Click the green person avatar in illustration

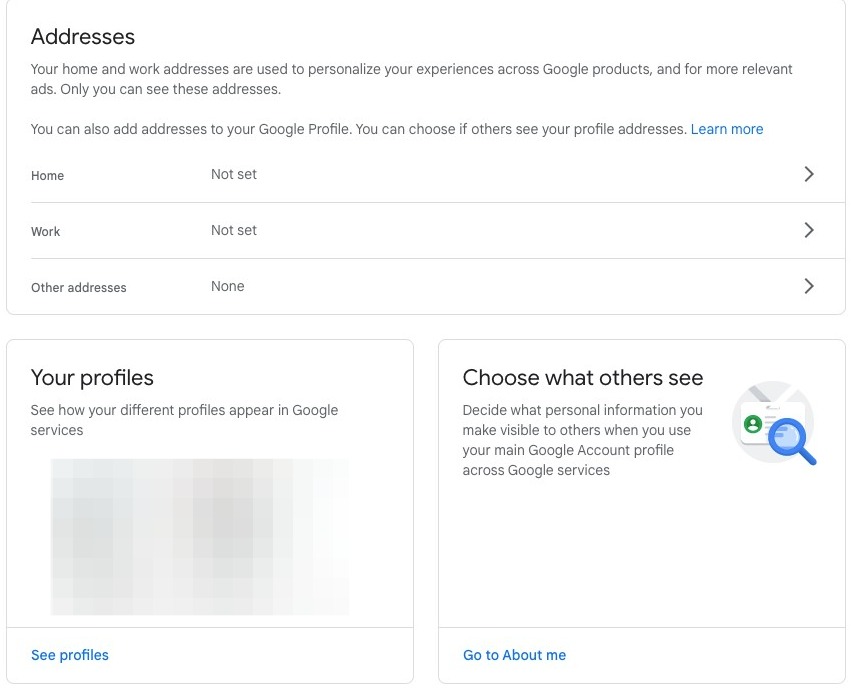click(x=753, y=425)
